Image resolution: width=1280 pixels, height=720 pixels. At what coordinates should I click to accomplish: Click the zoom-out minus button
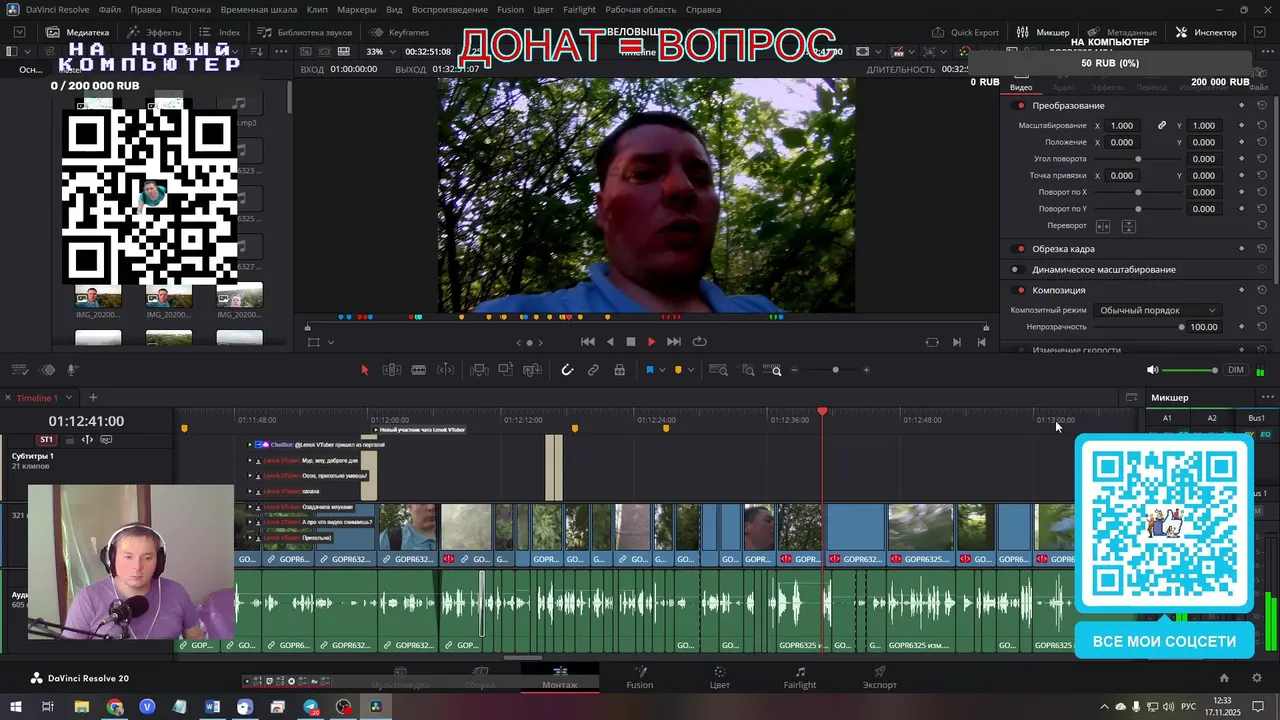(x=795, y=370)
